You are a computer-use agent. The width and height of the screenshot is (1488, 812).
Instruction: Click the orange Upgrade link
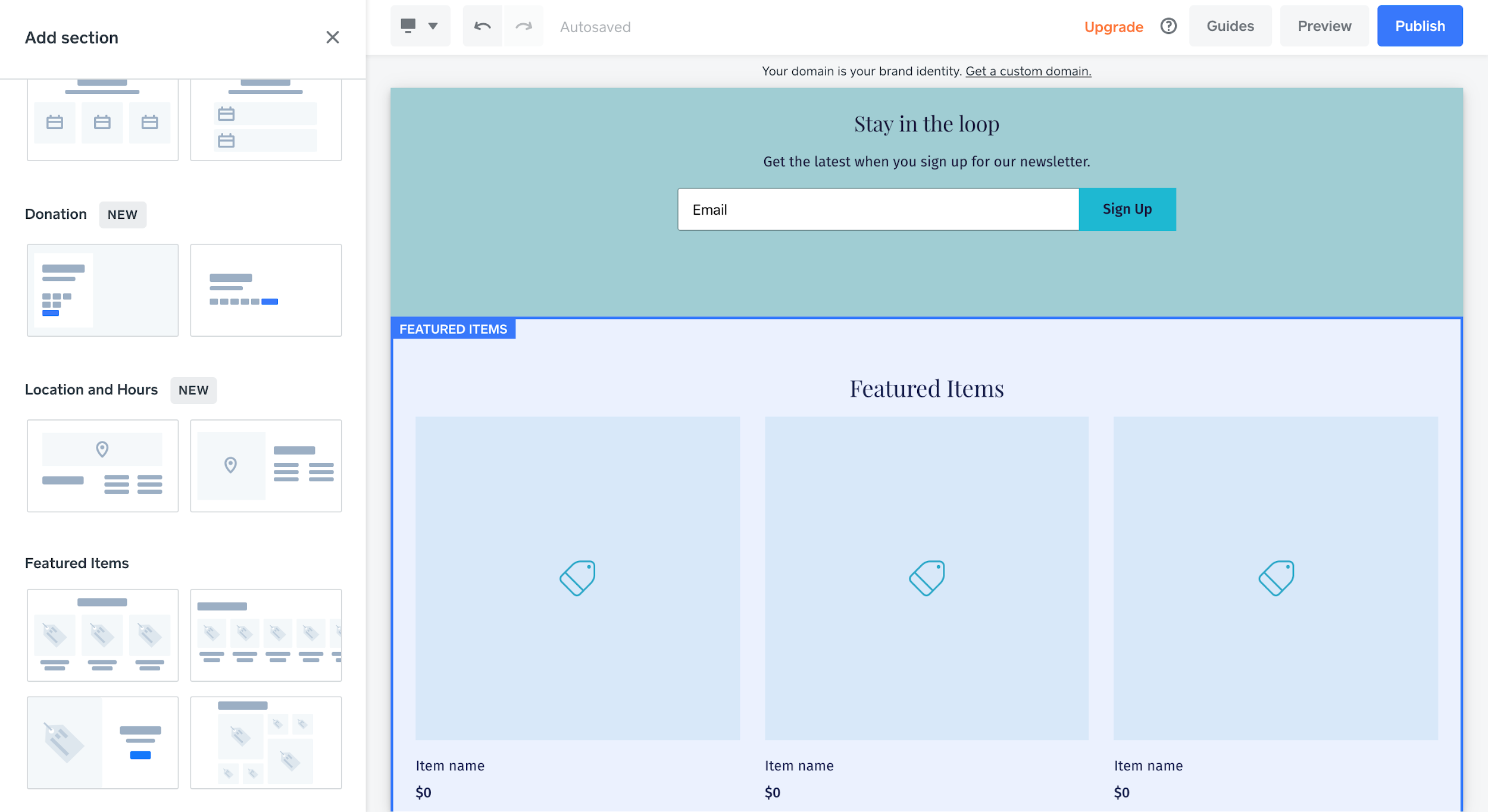click(x=1114, y=27)
